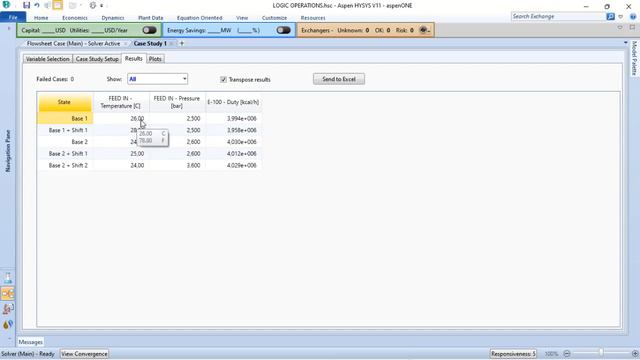
Task: Select the FEED IN - Temperature column header
Action: coord(121,102)
